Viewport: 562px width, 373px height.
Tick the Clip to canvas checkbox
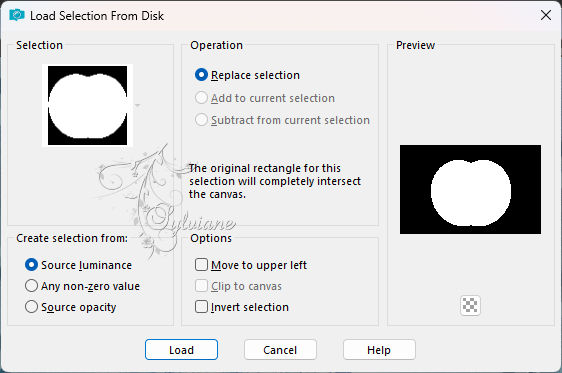tap(238, 286)
